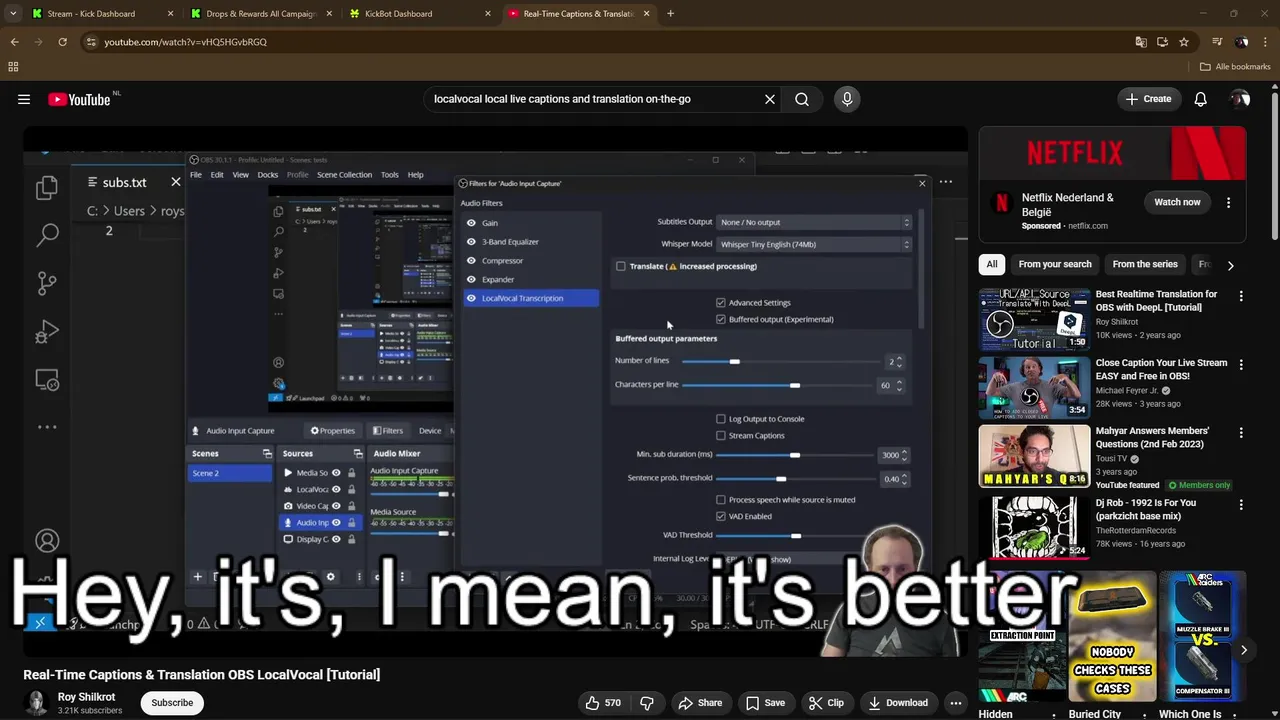Click the YouTube logo

pyautogui.click(x=79, y=99)
